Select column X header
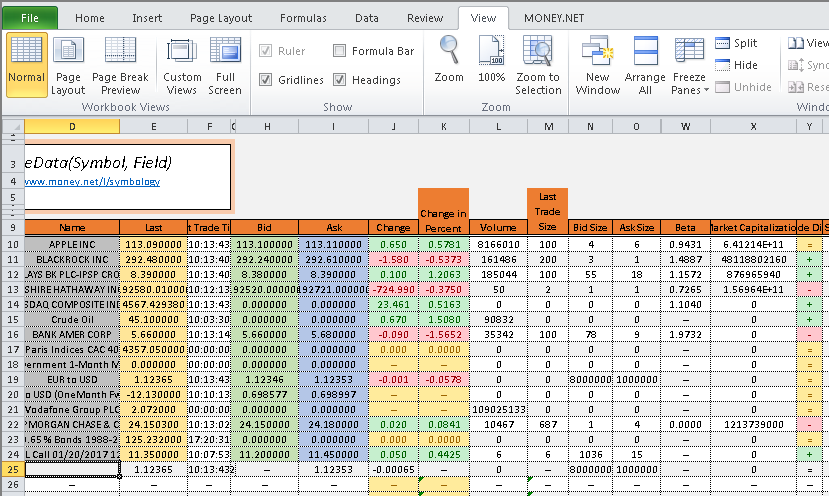829x496 pixels. [753, 126]
